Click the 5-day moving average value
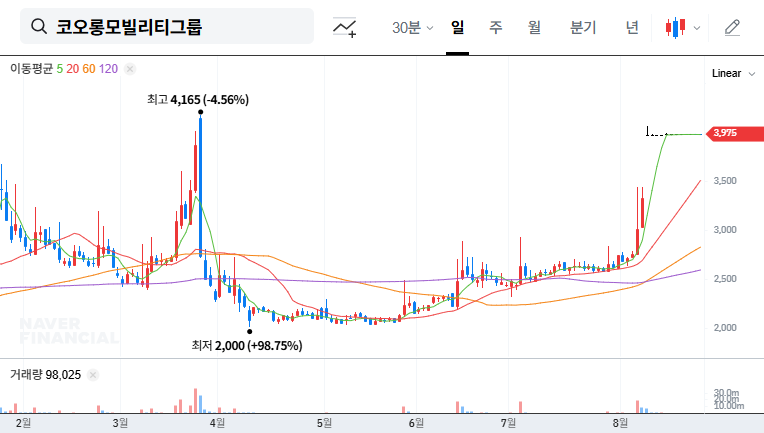 click(x=59, y=69)
